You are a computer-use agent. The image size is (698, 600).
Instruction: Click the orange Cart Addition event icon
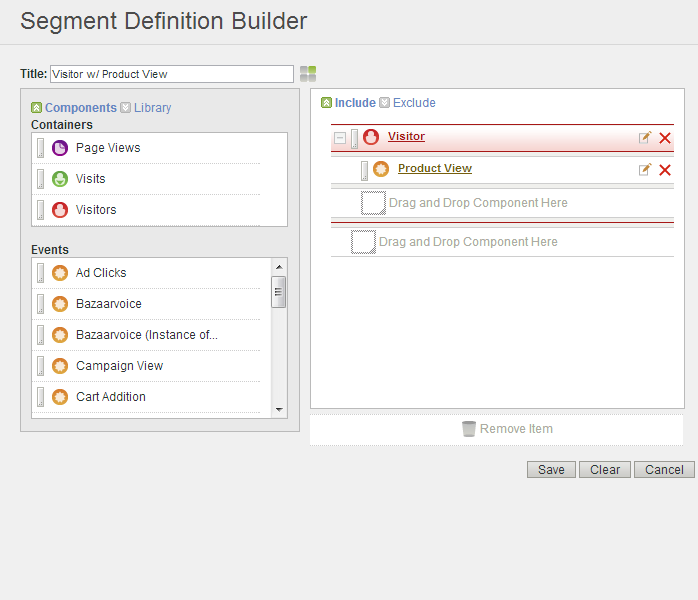(x=60, y=397)
